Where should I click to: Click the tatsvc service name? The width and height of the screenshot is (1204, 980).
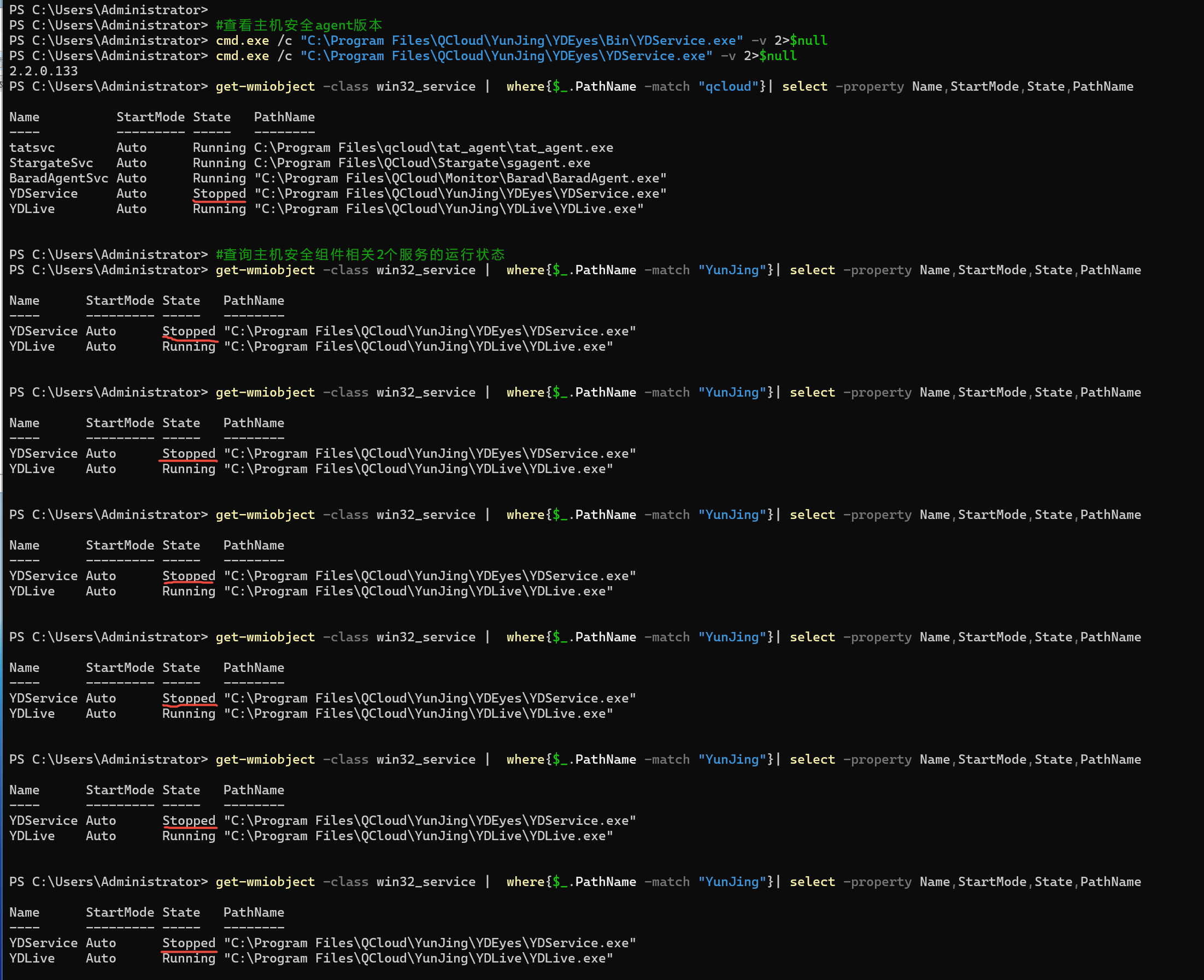[32, 148]
